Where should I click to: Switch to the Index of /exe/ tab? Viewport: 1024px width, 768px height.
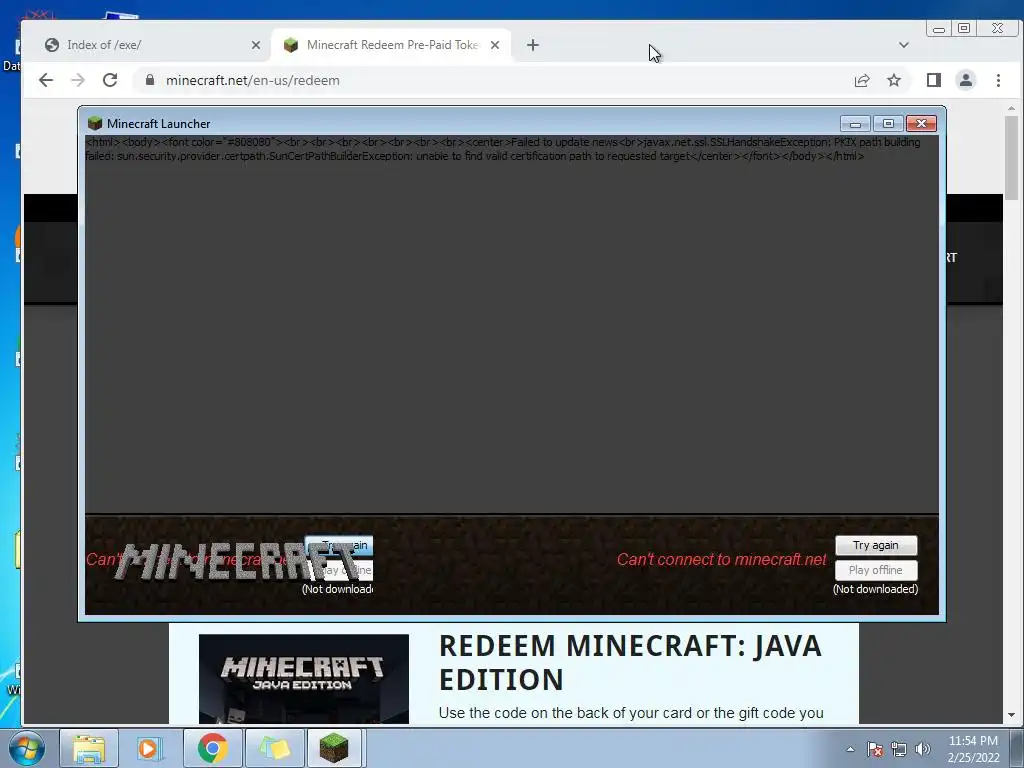point(150,45)
